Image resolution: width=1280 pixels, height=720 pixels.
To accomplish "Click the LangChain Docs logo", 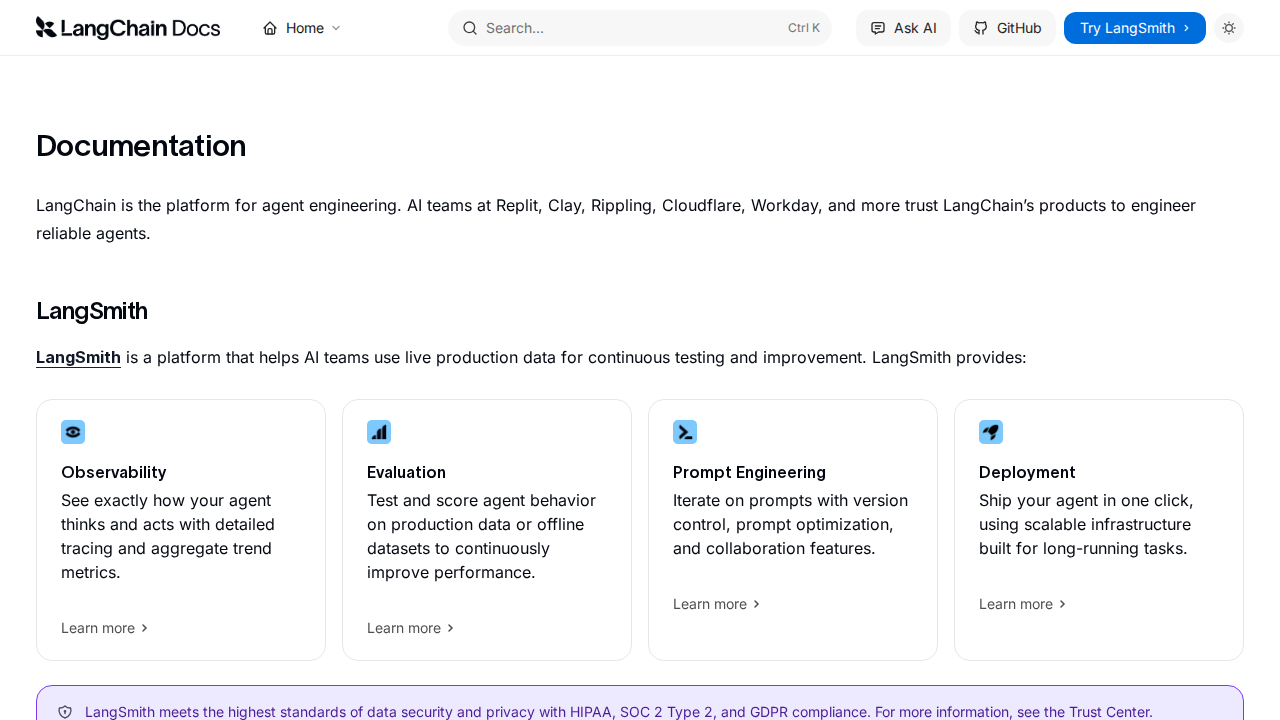I will (128, 28).
